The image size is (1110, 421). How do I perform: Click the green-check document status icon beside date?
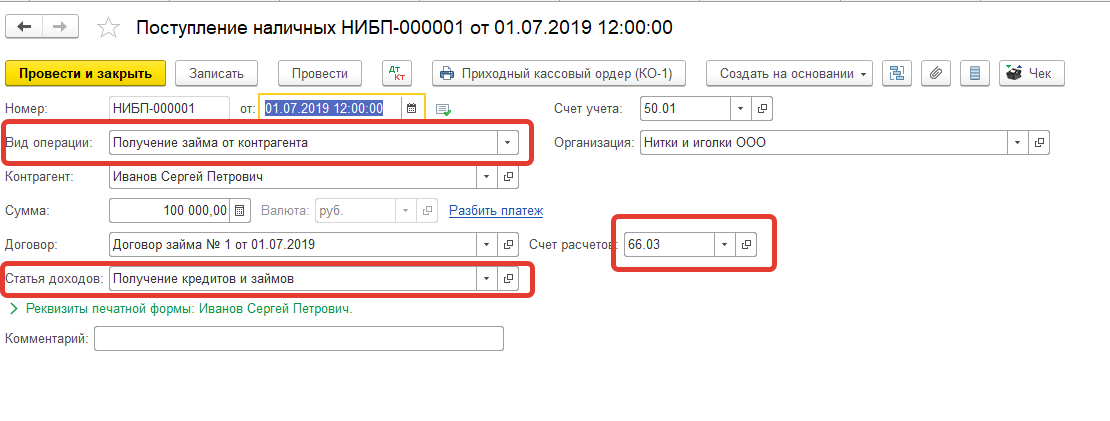443,109
